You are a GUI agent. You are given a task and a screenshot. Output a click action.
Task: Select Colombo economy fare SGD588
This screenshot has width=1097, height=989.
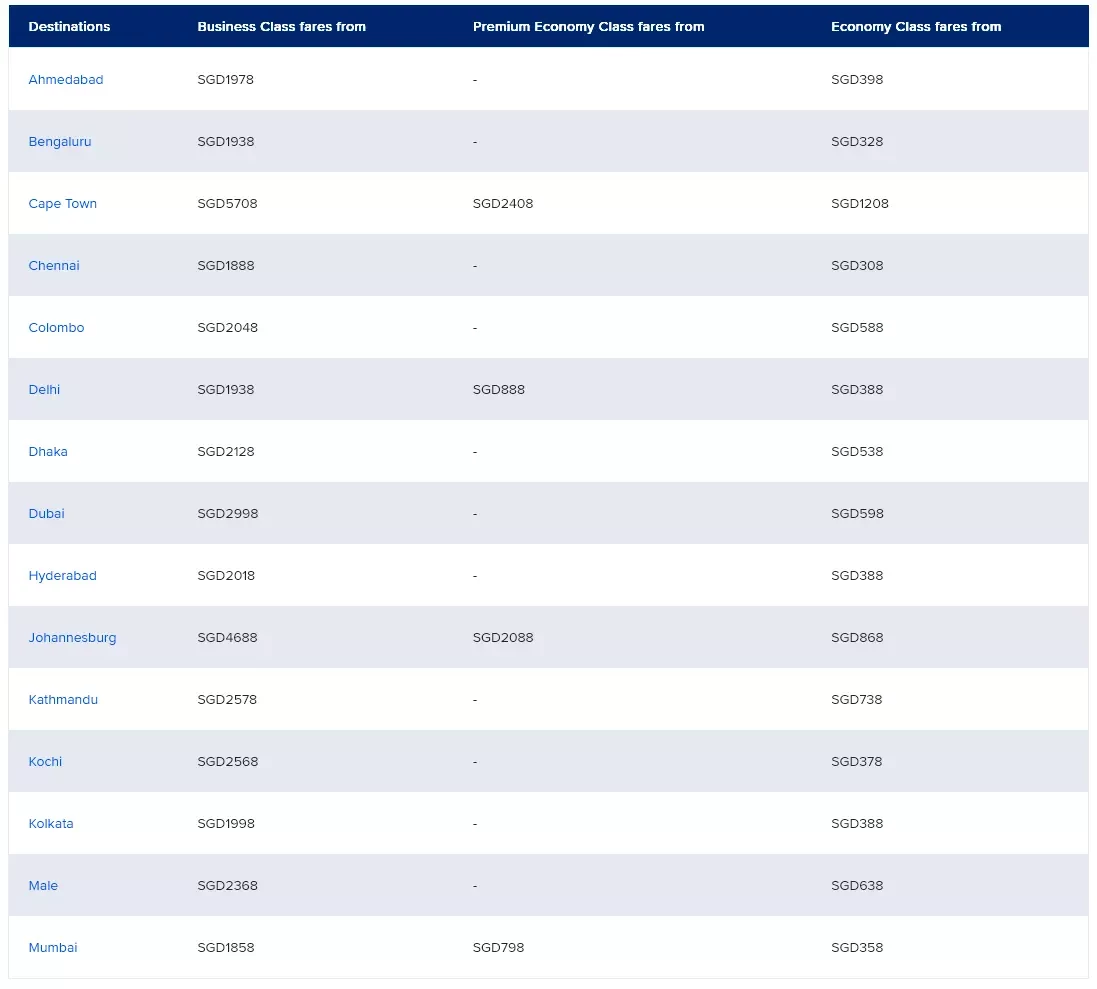(857, 328)
